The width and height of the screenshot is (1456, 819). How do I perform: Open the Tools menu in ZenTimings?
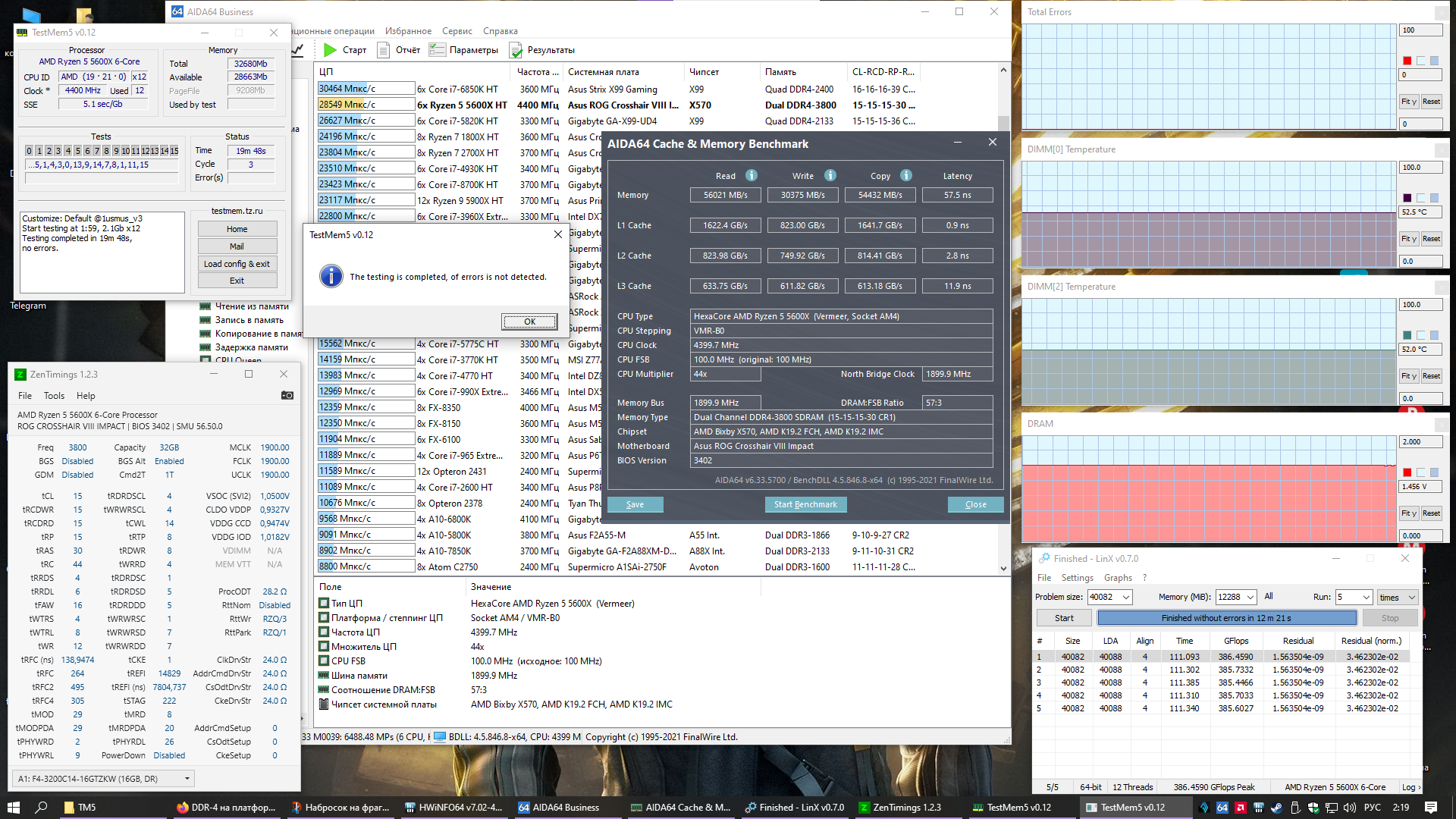[x=54, y=396]
